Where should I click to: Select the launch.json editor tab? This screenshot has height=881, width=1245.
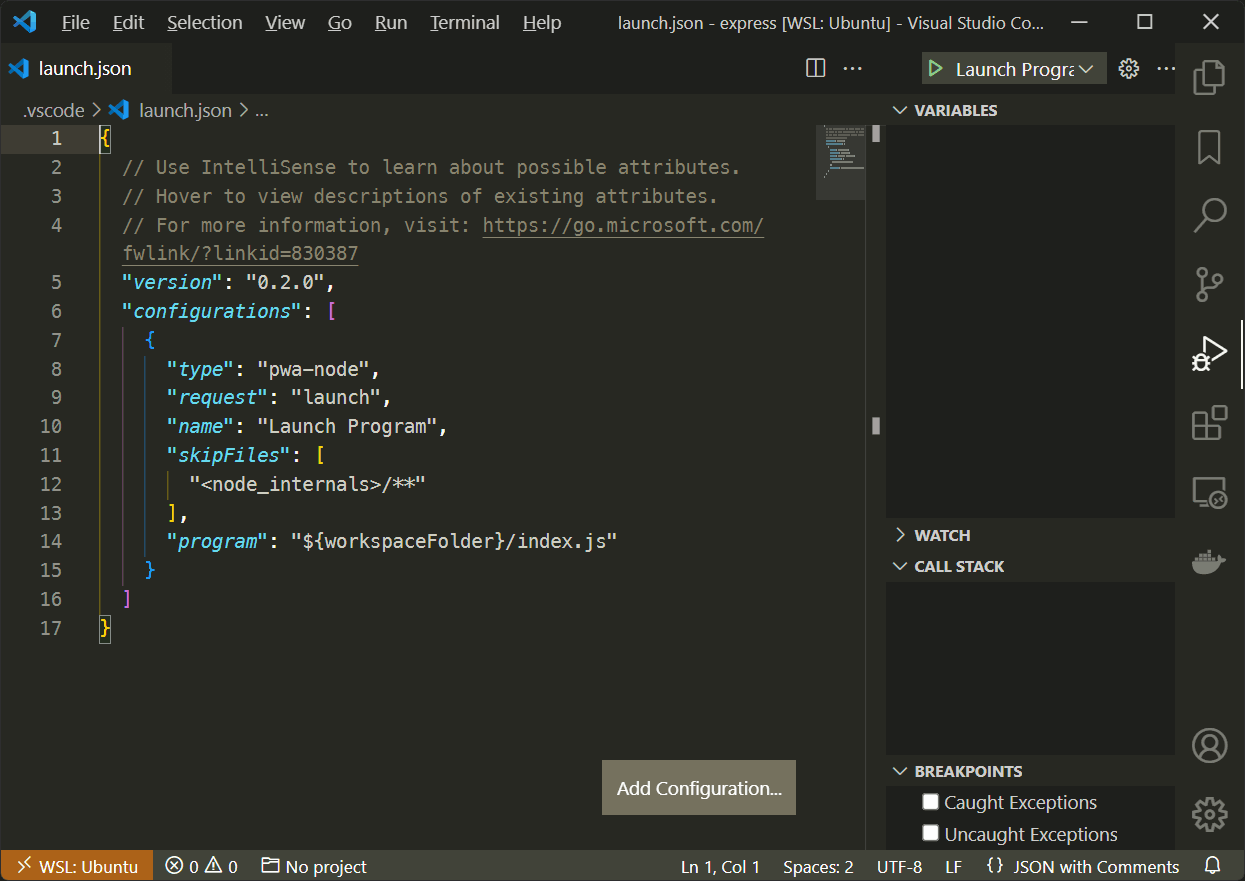[x=85, y=68]
